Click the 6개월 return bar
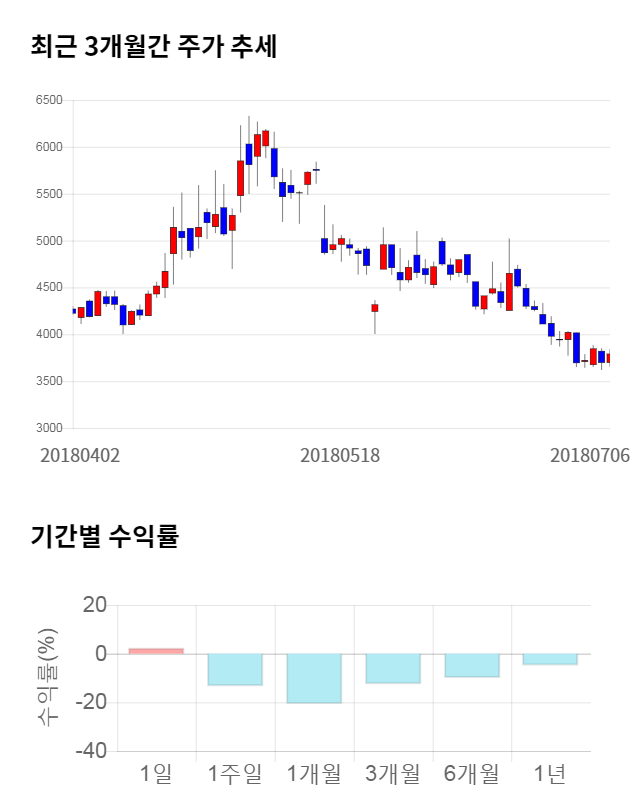The width and height of the screenshot is (640, 810). 472,665
